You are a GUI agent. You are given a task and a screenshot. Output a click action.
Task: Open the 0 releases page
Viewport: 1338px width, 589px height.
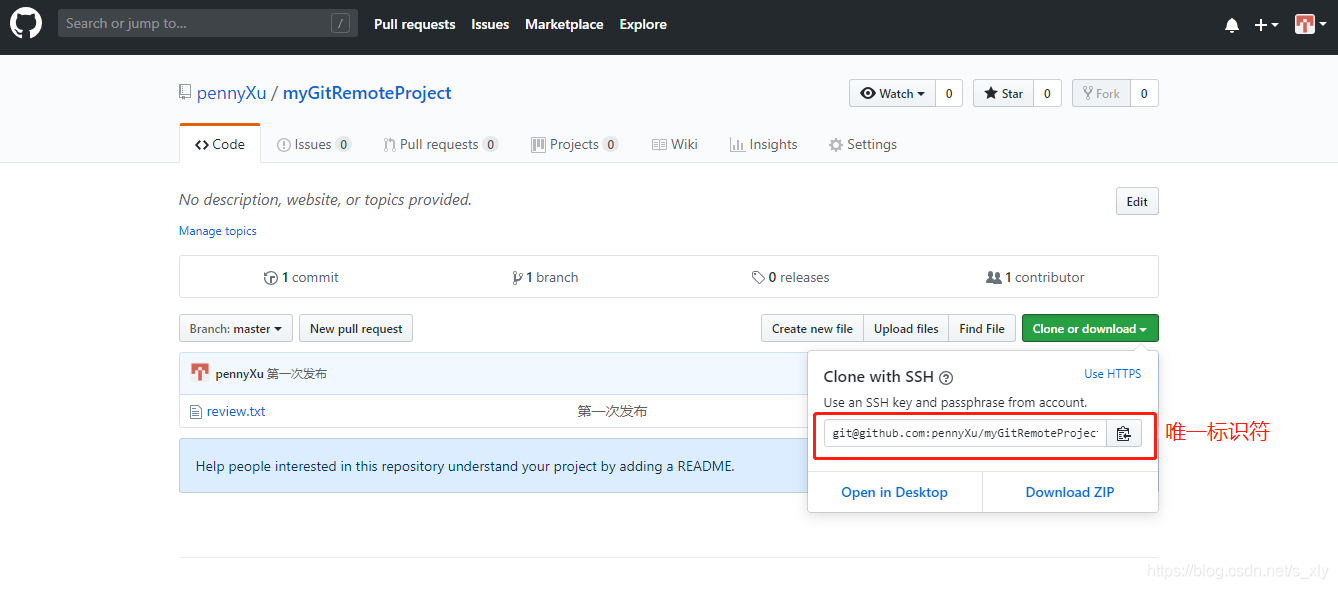coord(790,277)
